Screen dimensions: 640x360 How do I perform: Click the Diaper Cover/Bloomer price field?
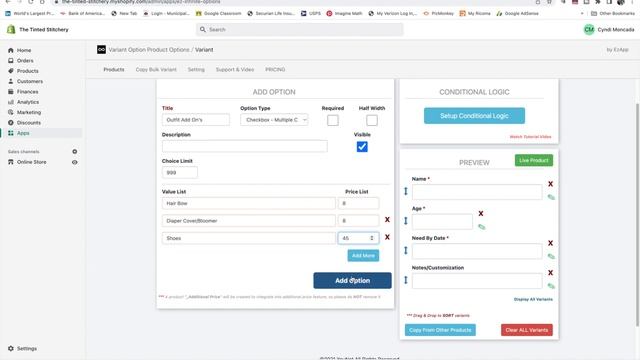[358, 221]
